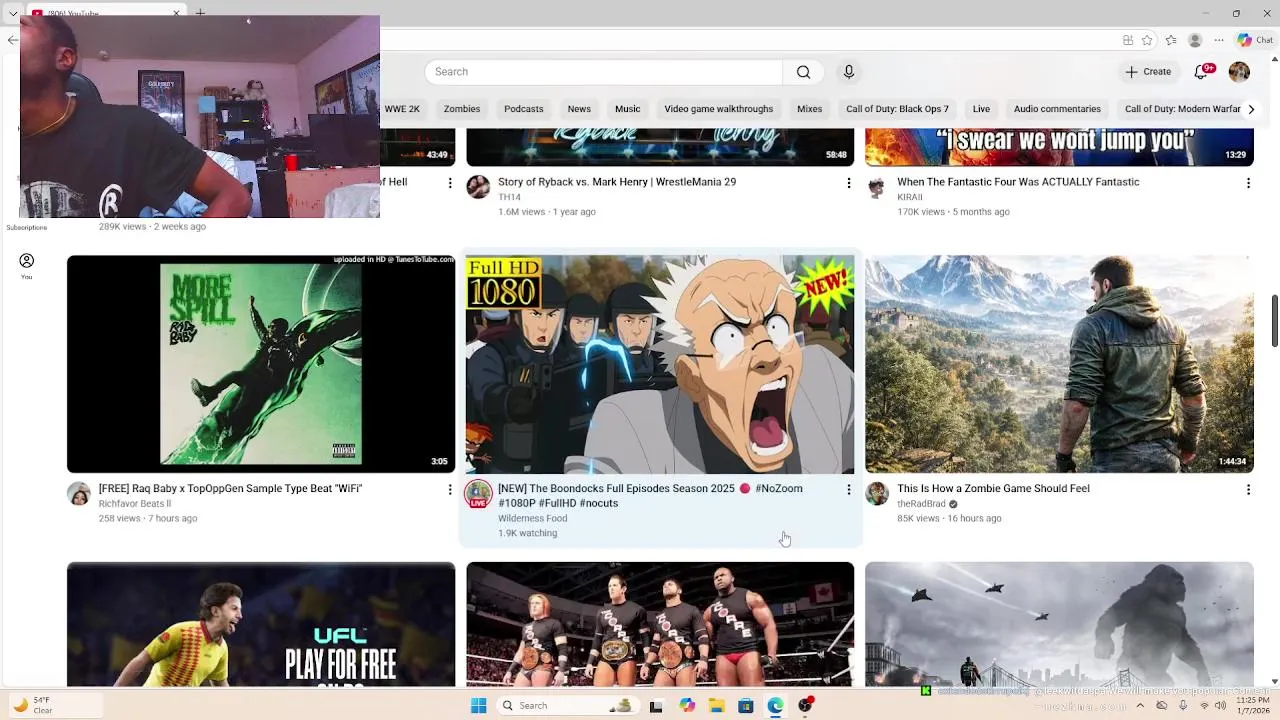Viewport: 1280px width, 720px height.
Task: Open the zombie game landscape thumbnail
Action: coord(1059,364)
